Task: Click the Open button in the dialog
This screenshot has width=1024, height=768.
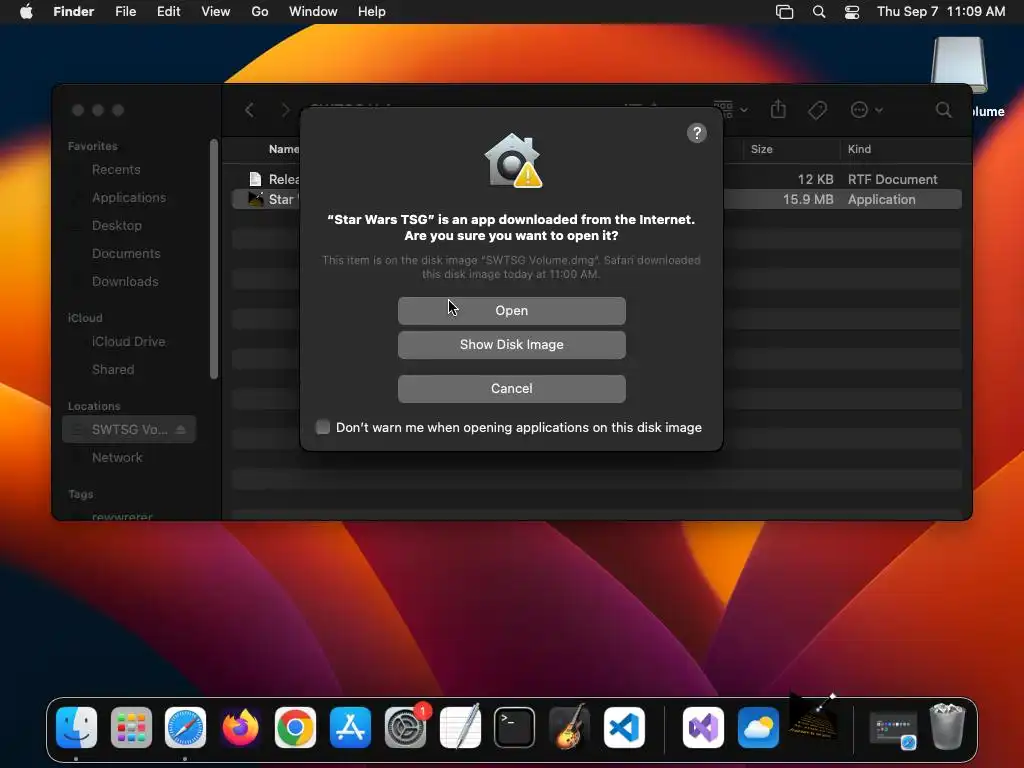Action: coord(511,311)
